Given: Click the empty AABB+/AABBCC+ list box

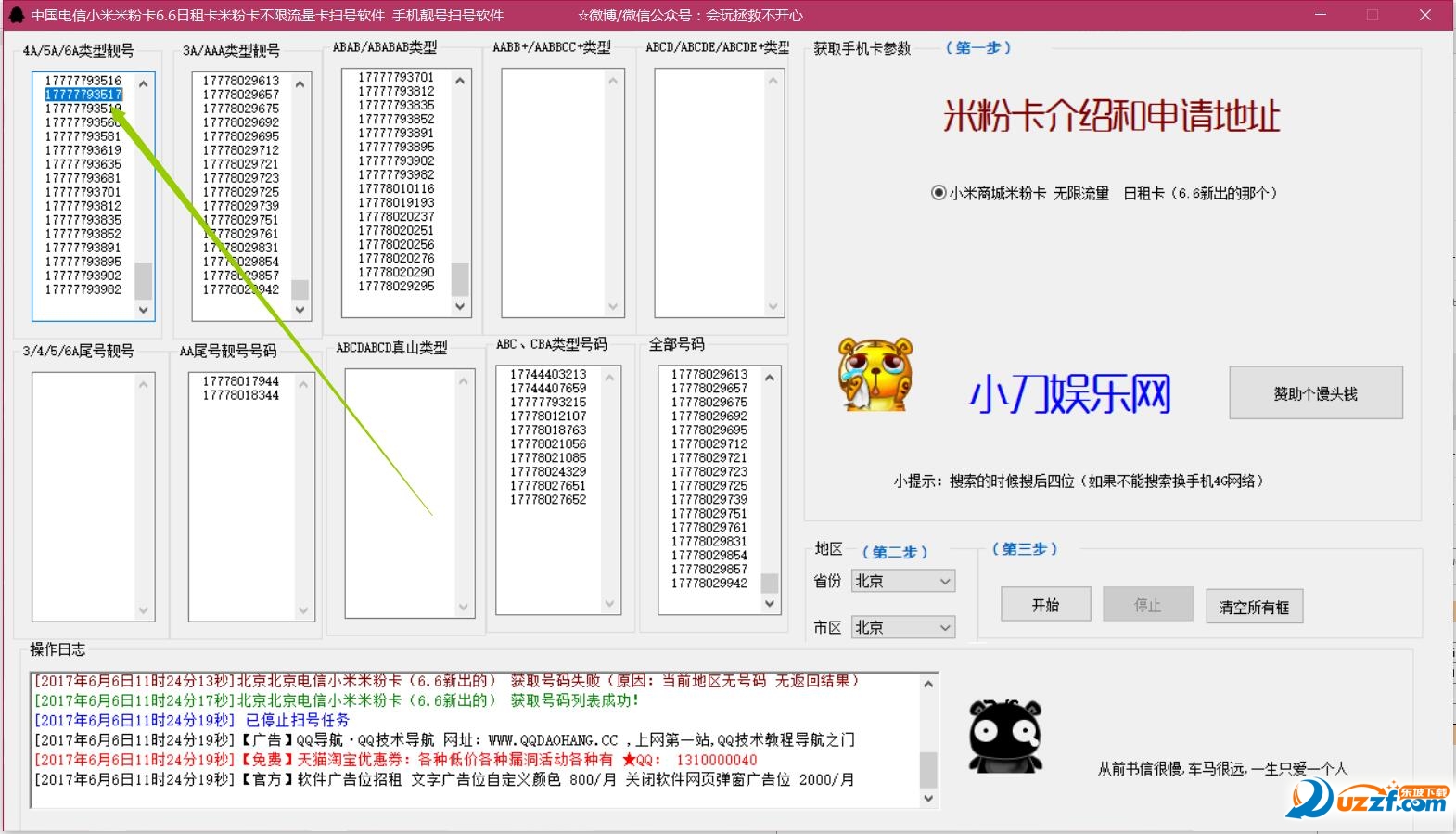Looking at the screenshot, I should [563, 193].
